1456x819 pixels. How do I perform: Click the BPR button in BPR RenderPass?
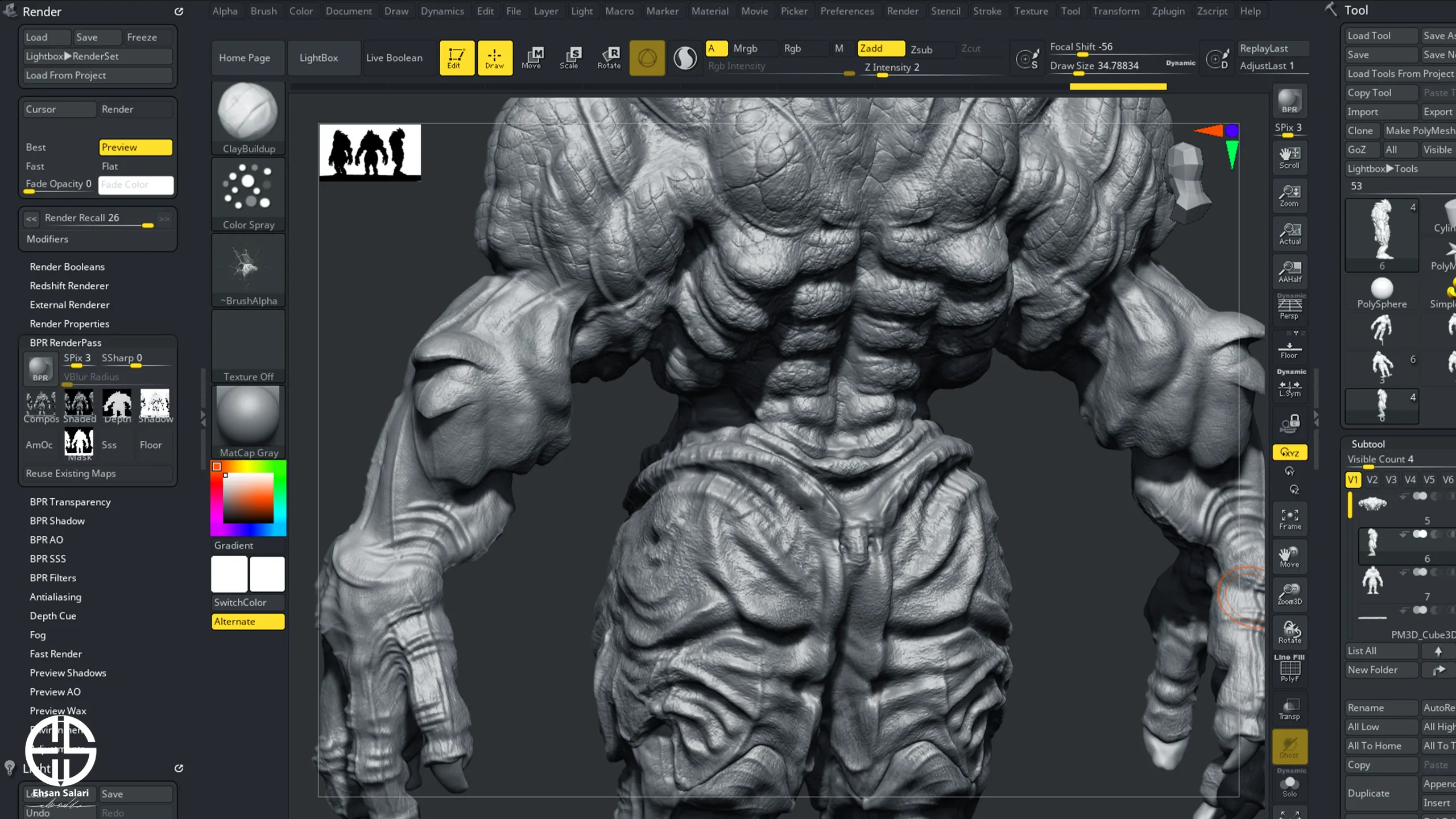pyautogui.click(x=40, y=369)
